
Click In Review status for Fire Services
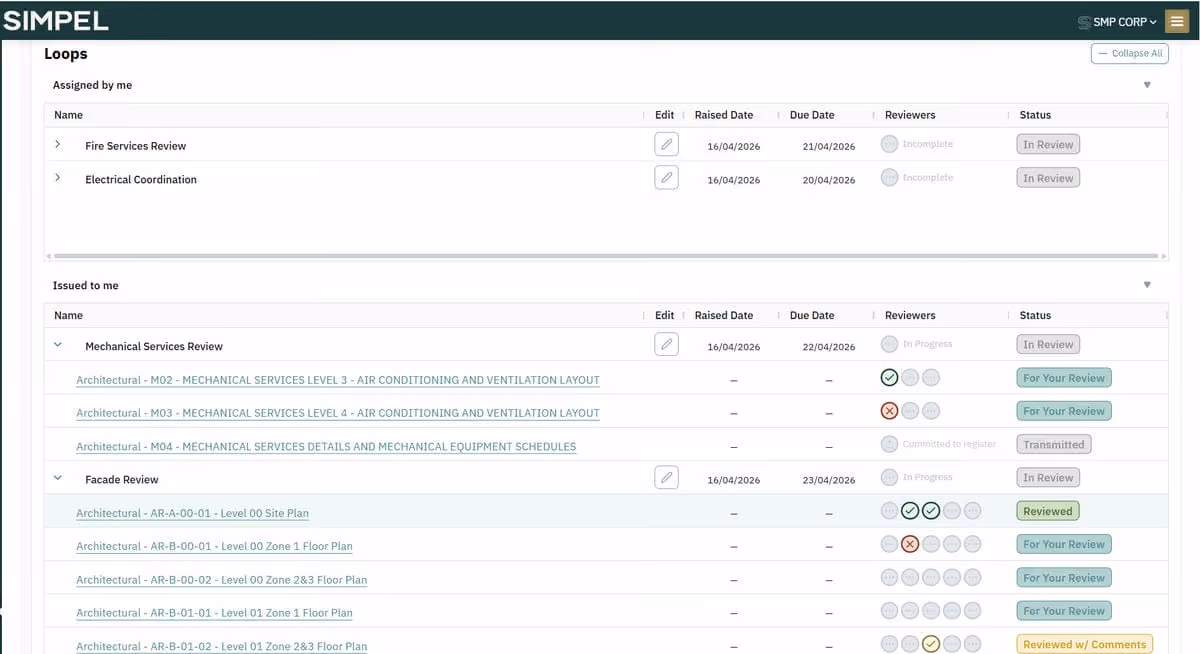[1048, 144]
